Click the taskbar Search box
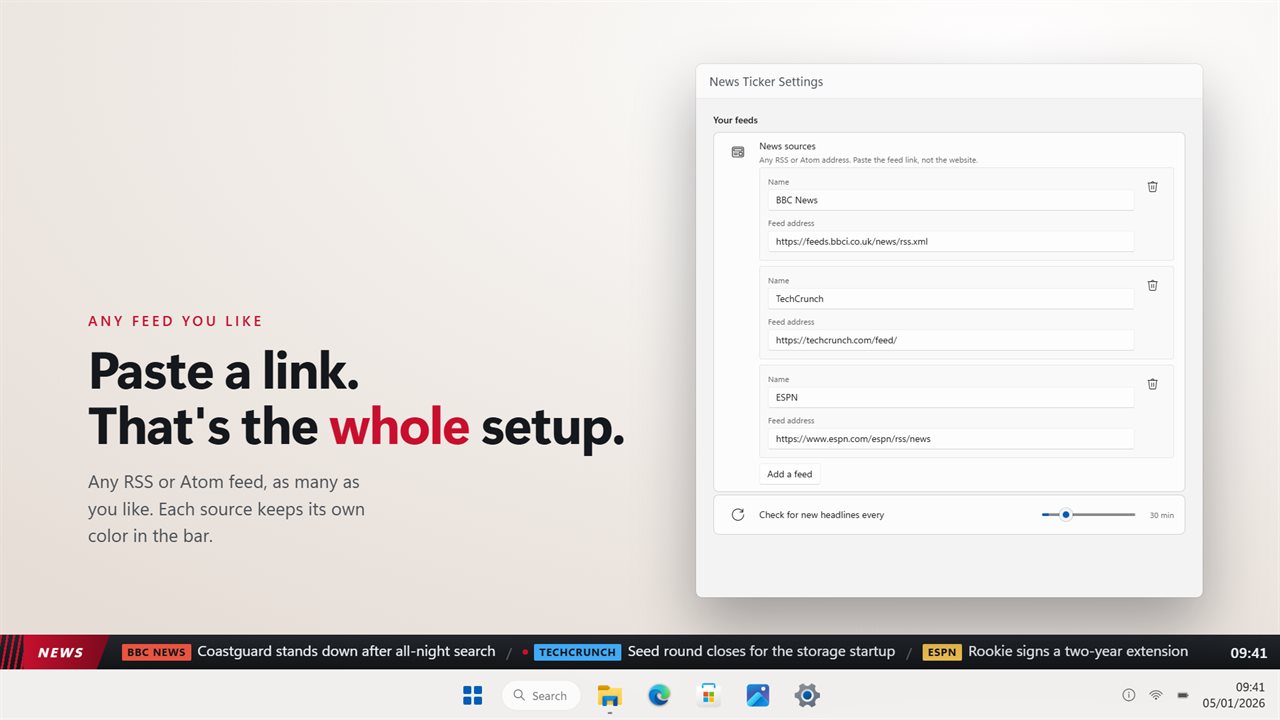 (x=541, y=695)
